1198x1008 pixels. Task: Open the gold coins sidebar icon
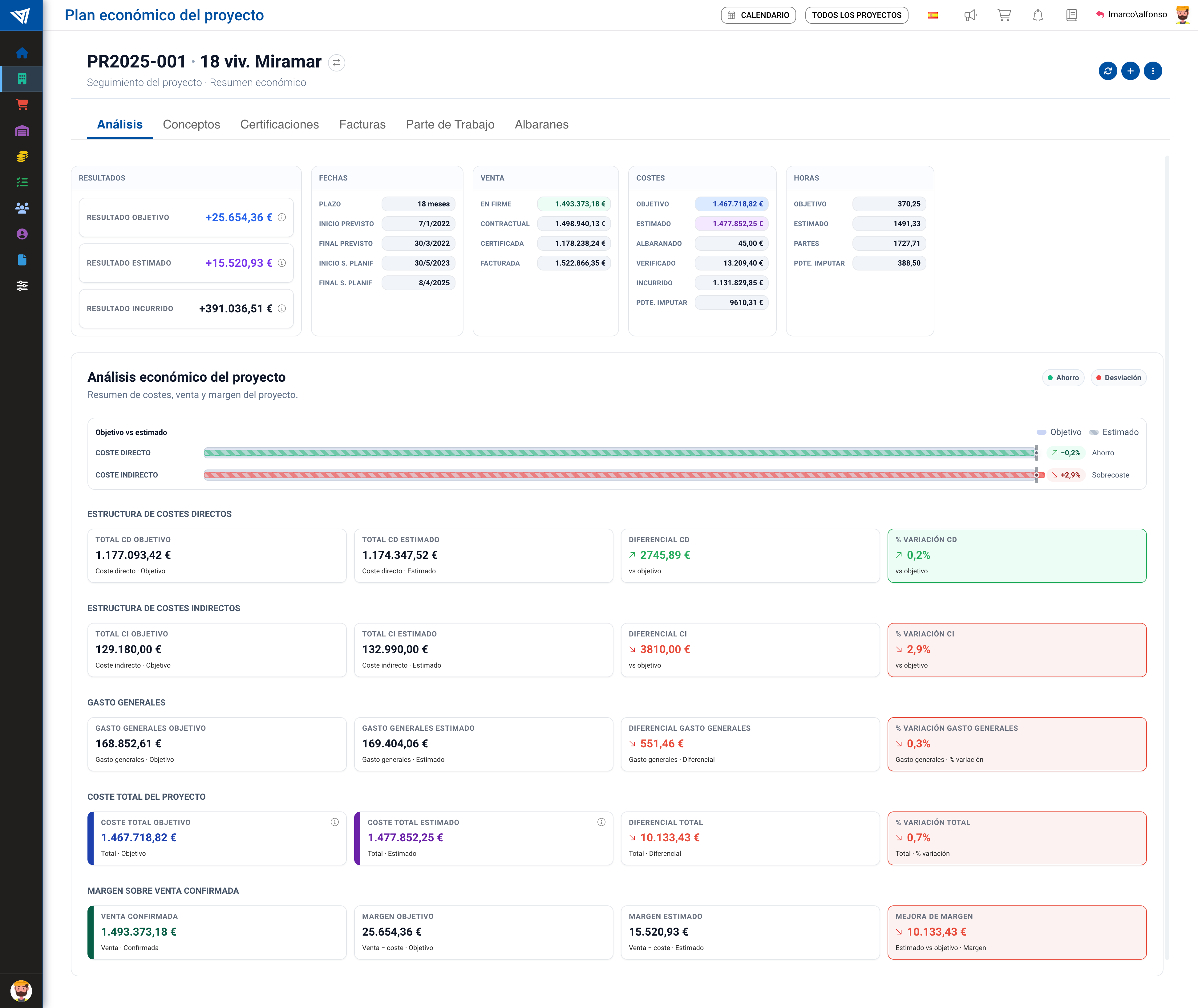tap(22, 156)
